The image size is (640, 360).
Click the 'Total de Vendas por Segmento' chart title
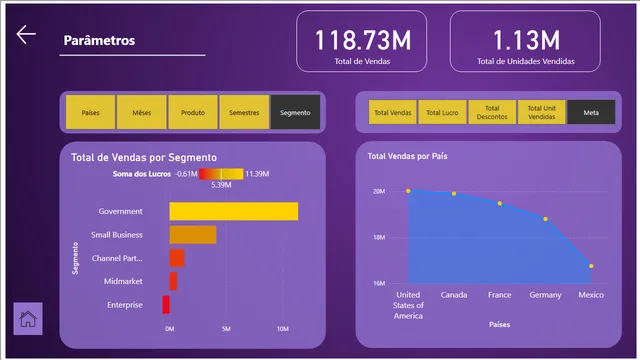click(x=144, y=158)
